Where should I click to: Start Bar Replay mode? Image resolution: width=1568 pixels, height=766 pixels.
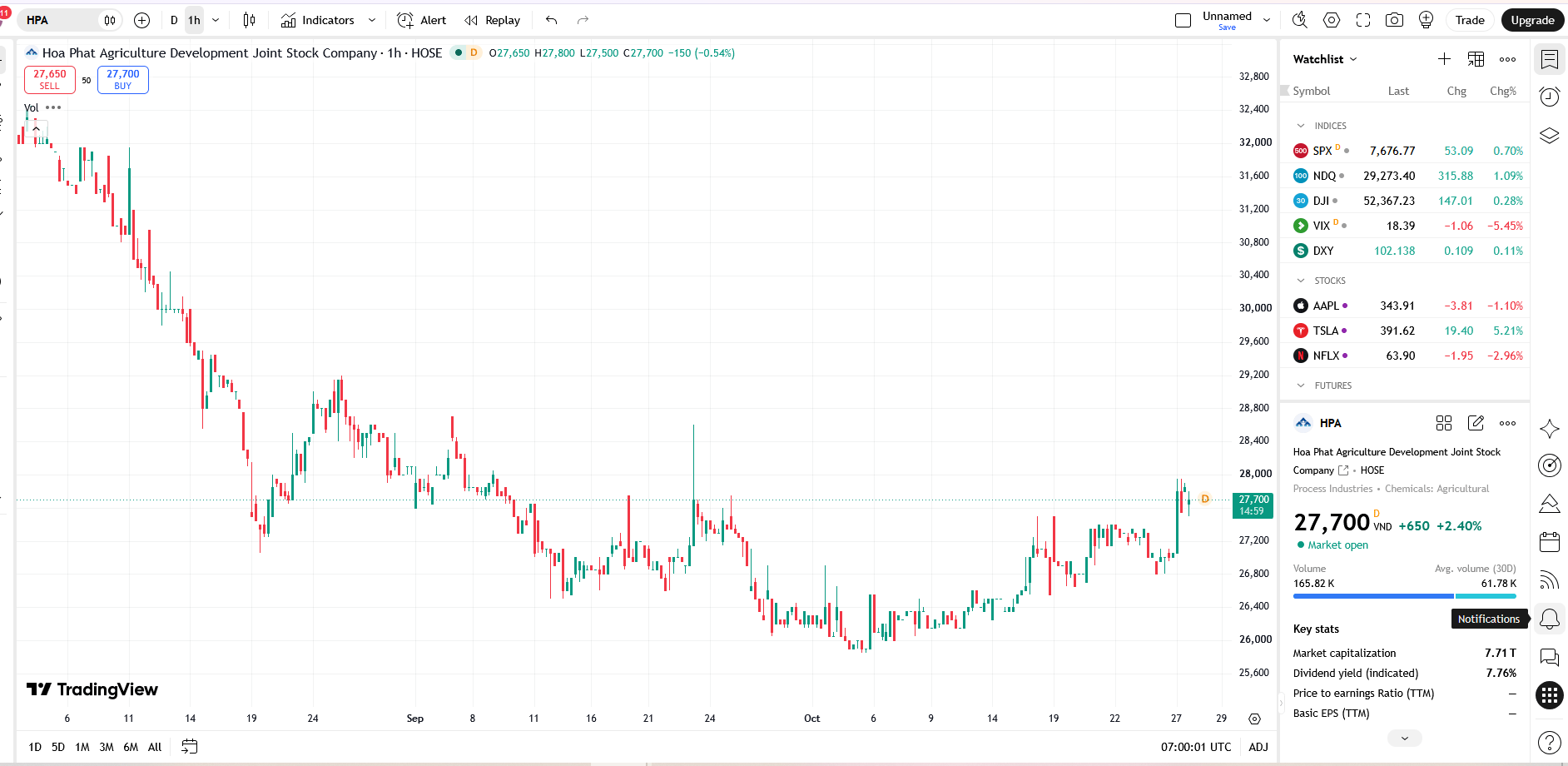[x=492, y=20]
